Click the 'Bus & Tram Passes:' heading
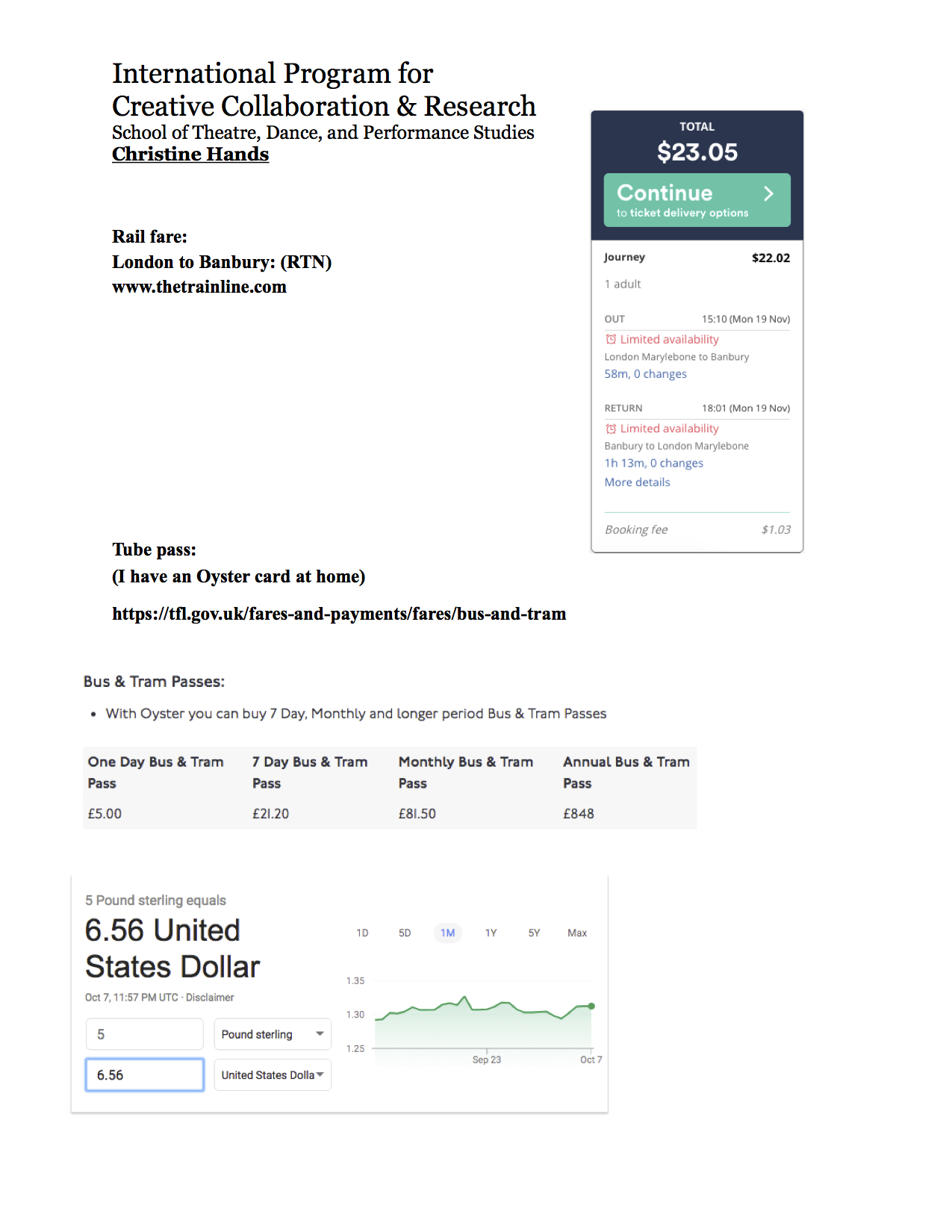Screen dimensions: 952x1232 [x=154, y=682]
